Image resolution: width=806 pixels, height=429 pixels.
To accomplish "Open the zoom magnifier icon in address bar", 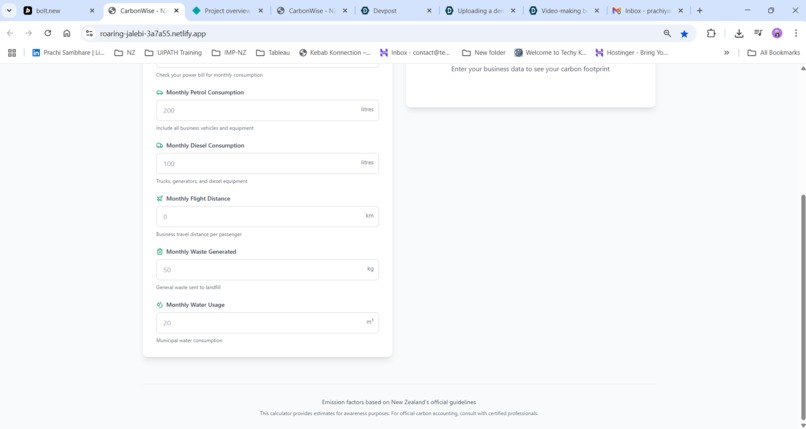I will (667, 33).
